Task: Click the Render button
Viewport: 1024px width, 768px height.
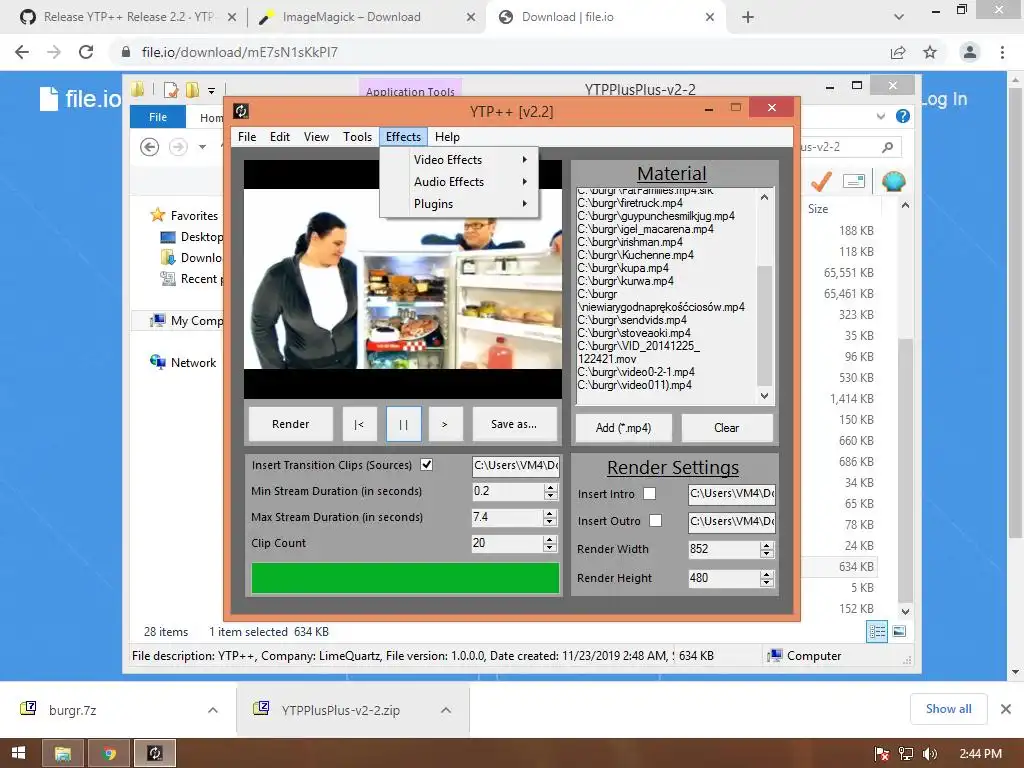Action: 291,424
